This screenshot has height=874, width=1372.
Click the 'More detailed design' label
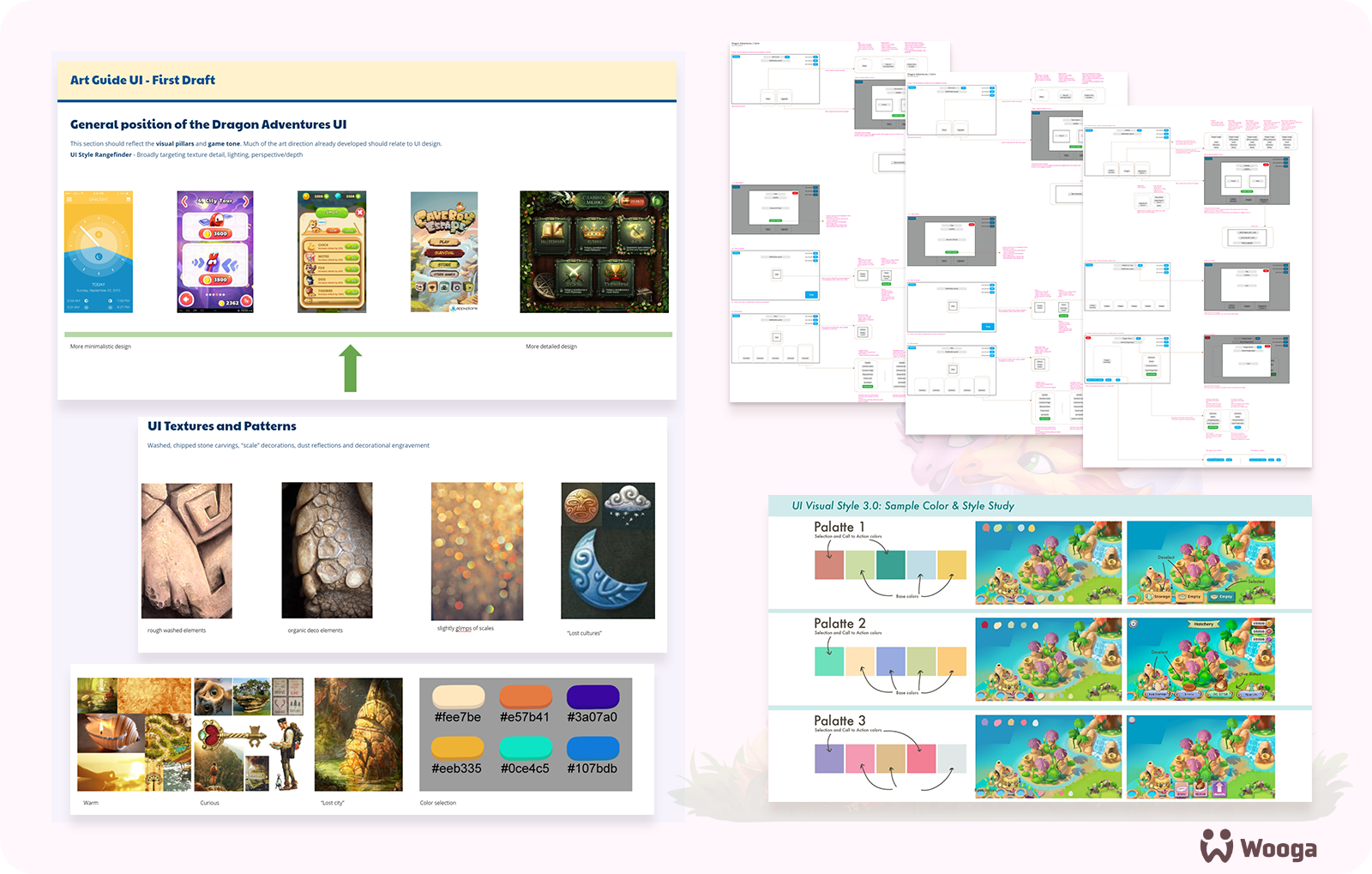551,347
